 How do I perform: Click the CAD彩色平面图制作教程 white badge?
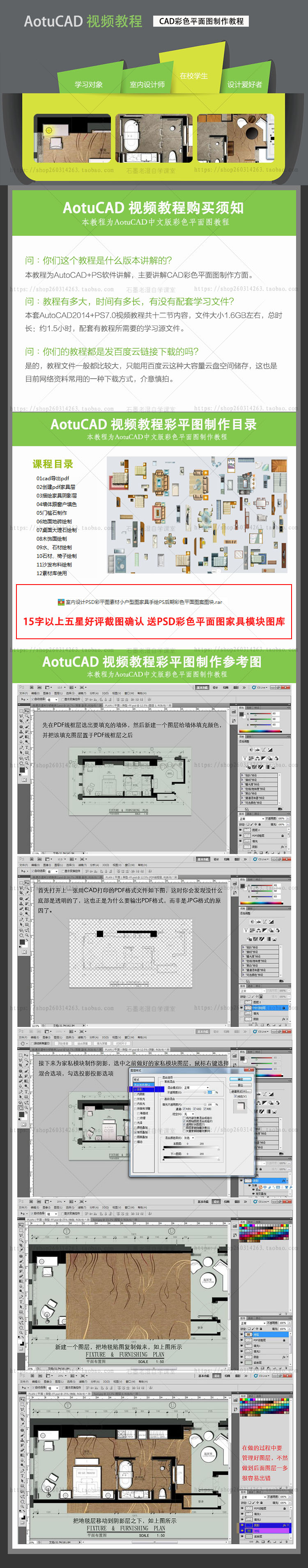[201, 21]
